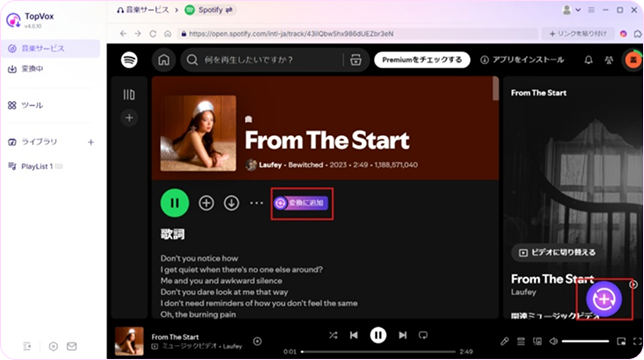Open the hamburger menu in title bar
The image size is (644, 360).
[x=591, y=10]
